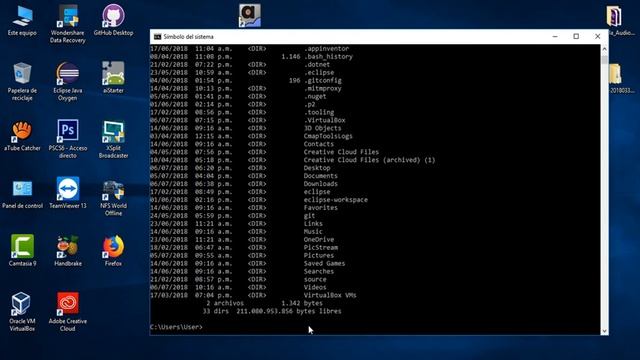Launch Adobe Creative Cloud shortcut
This screenshot has width=640, height=360.
[x=68, y=311]
